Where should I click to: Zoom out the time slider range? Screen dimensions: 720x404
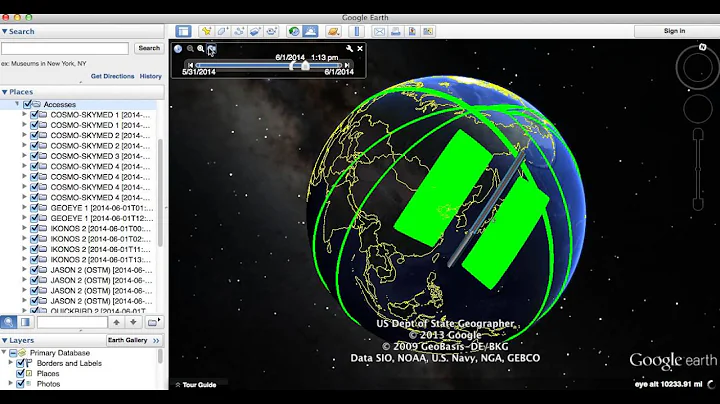click(x=190, y=48)
